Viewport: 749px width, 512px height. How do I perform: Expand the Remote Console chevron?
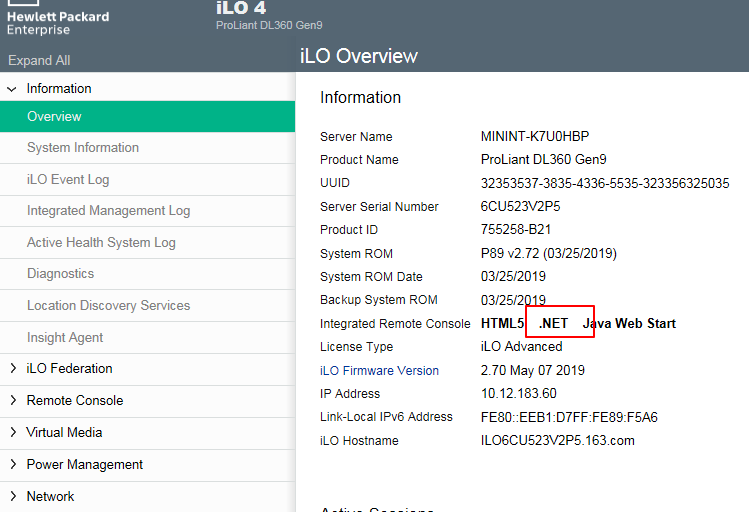13,400
